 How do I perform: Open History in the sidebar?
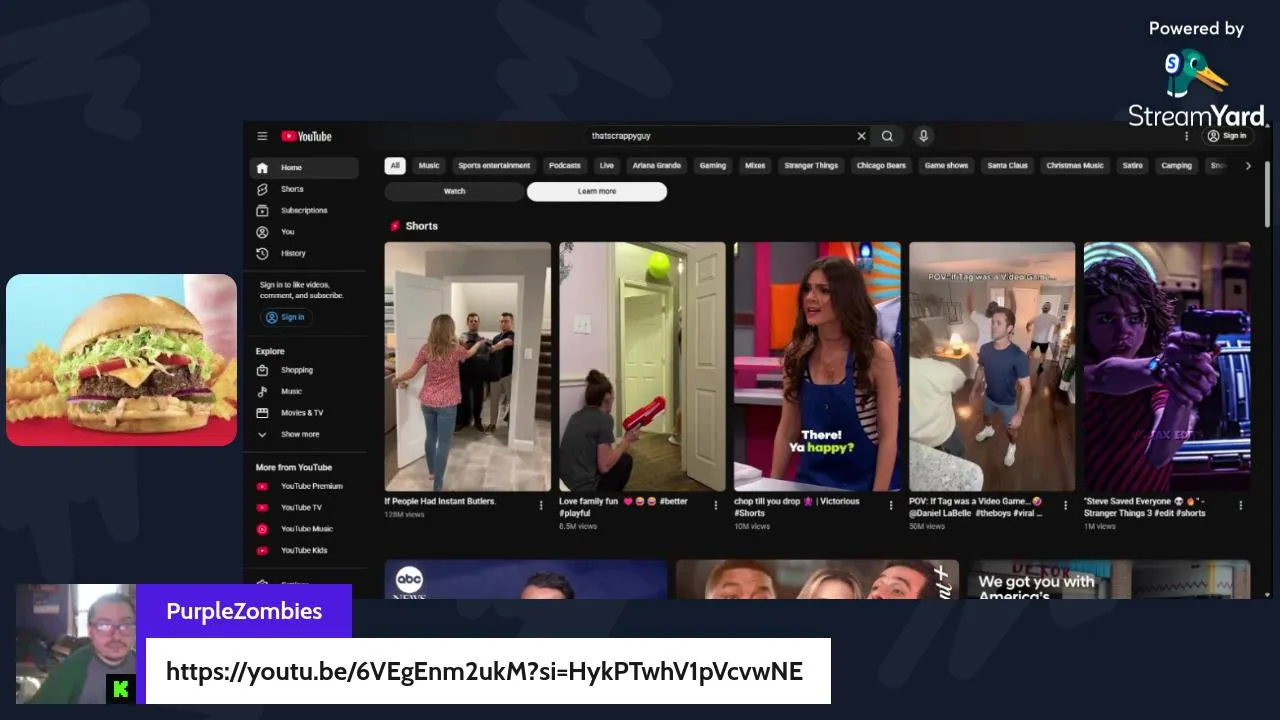304,253
